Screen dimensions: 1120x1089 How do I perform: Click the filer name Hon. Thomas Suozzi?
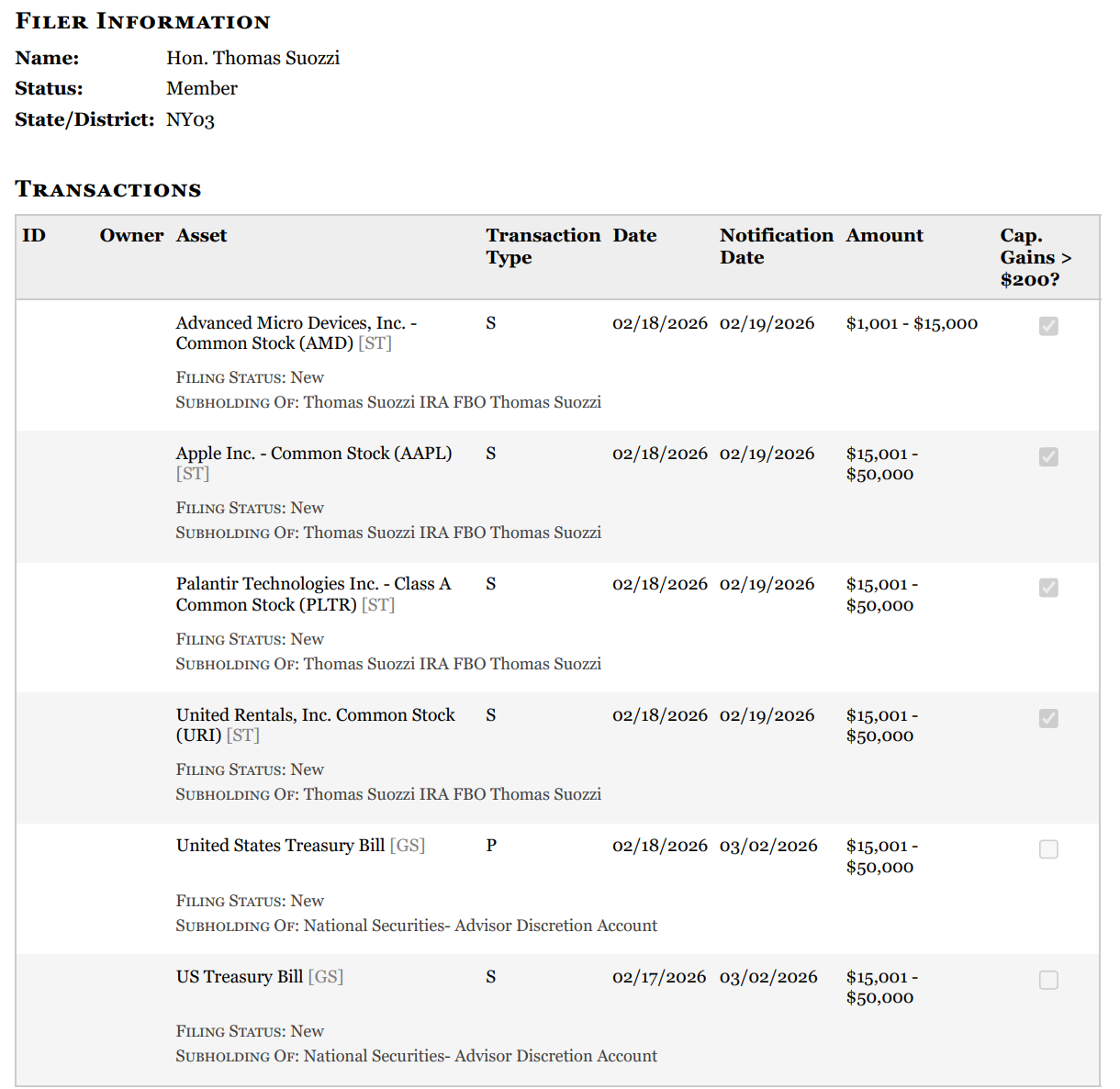point(252,58)
